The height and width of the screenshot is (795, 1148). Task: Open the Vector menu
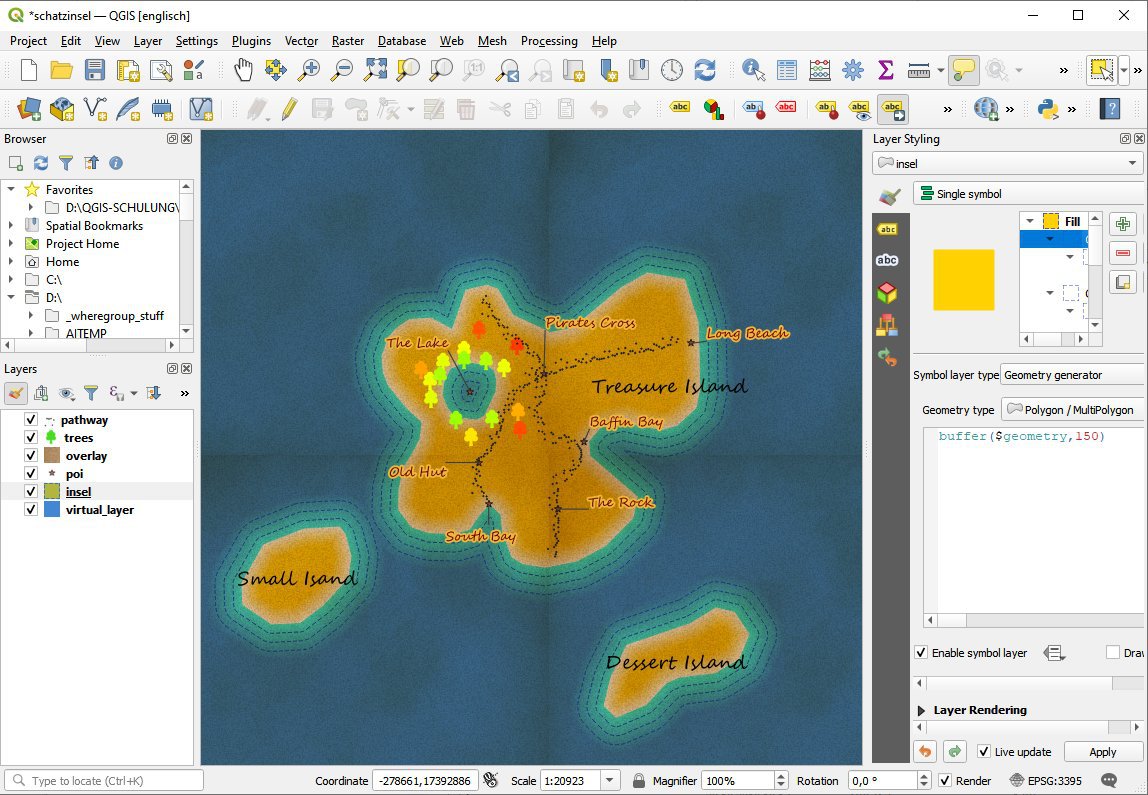tap(301, 41)
